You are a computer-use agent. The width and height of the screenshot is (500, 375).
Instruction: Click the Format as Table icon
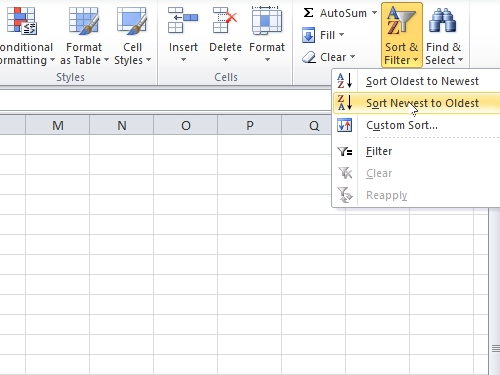coord(84,21)
